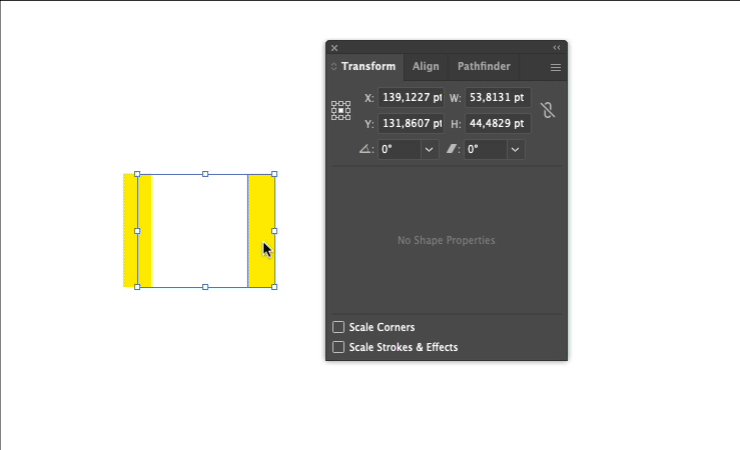
Task: Click the Y position field 131,8607 pt
Action: coord(411,124)
